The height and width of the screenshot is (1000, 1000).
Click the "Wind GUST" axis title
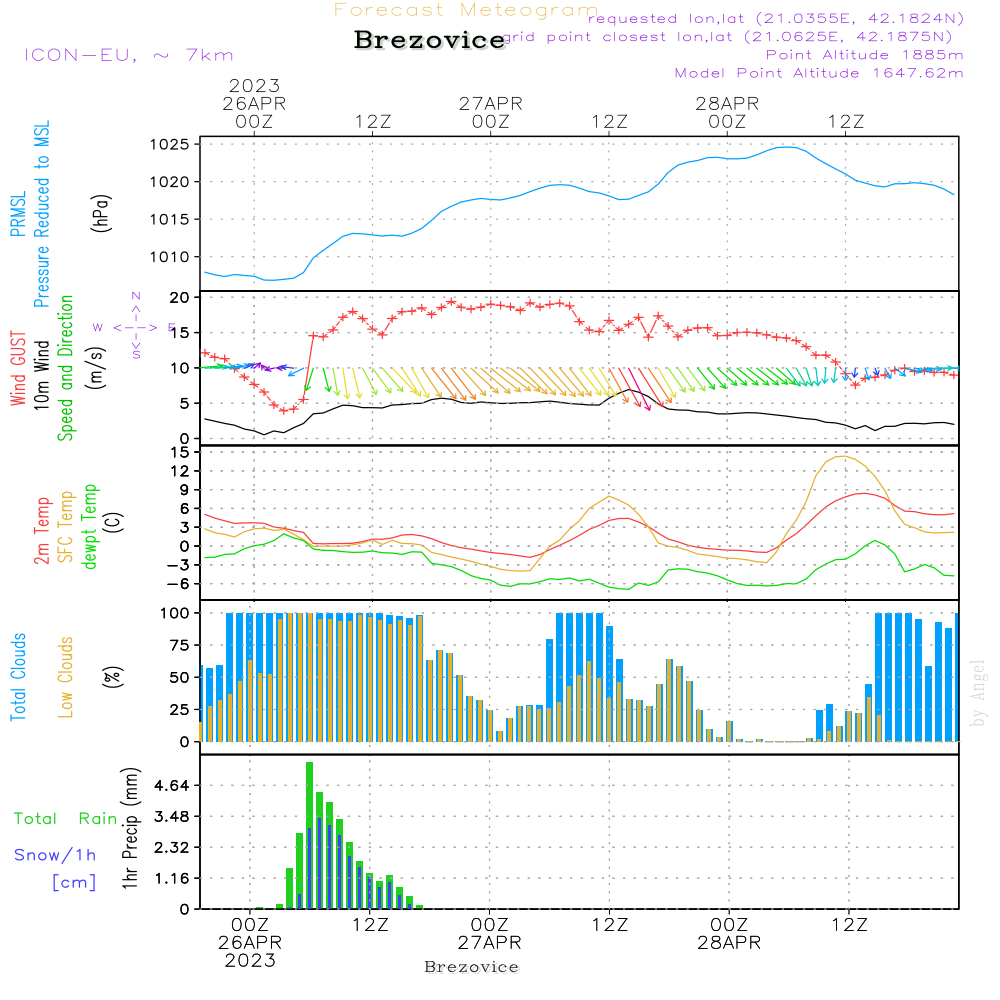tap(18, 368)
